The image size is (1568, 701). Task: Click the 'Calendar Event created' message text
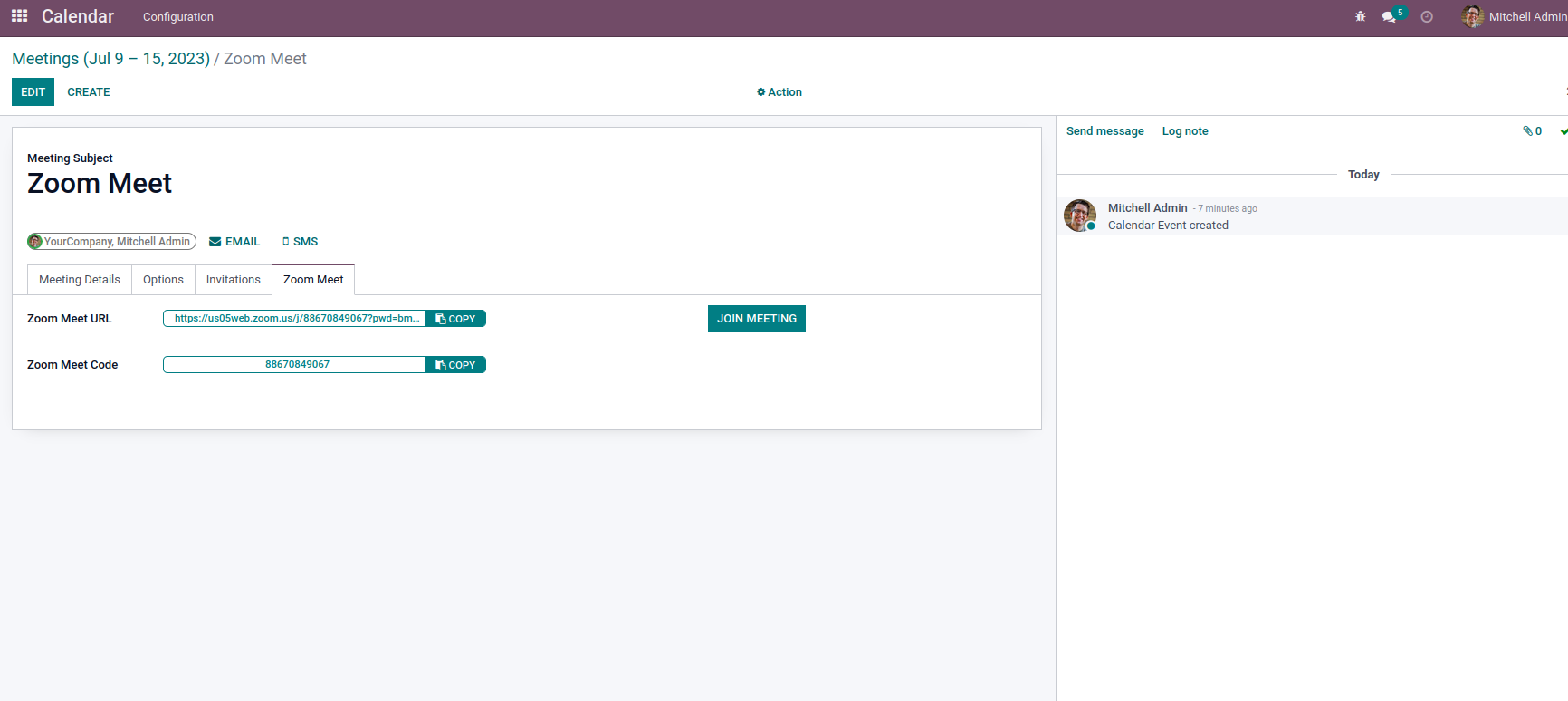click(1168, 226)
